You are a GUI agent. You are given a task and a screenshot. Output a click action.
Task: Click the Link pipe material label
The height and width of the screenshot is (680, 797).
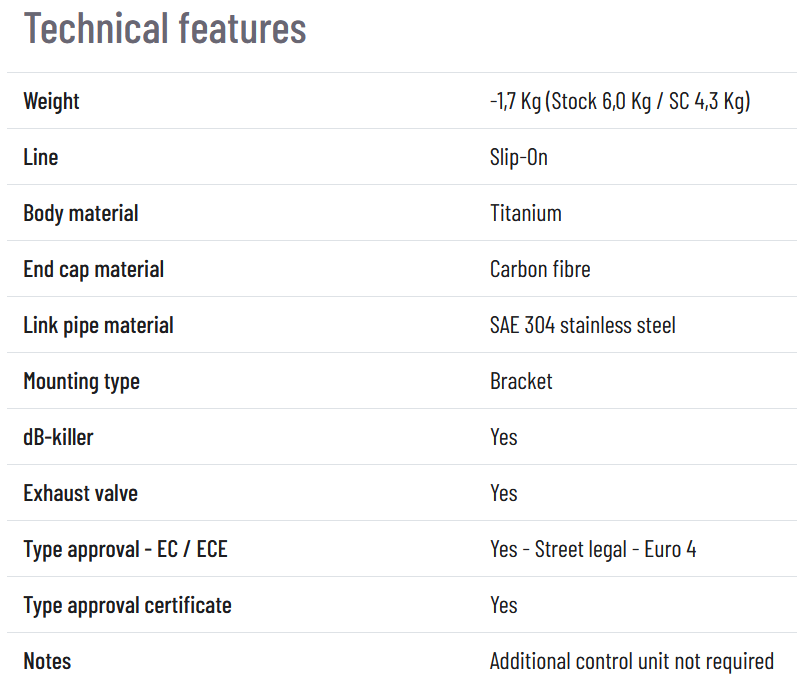[x=98, y=325]
